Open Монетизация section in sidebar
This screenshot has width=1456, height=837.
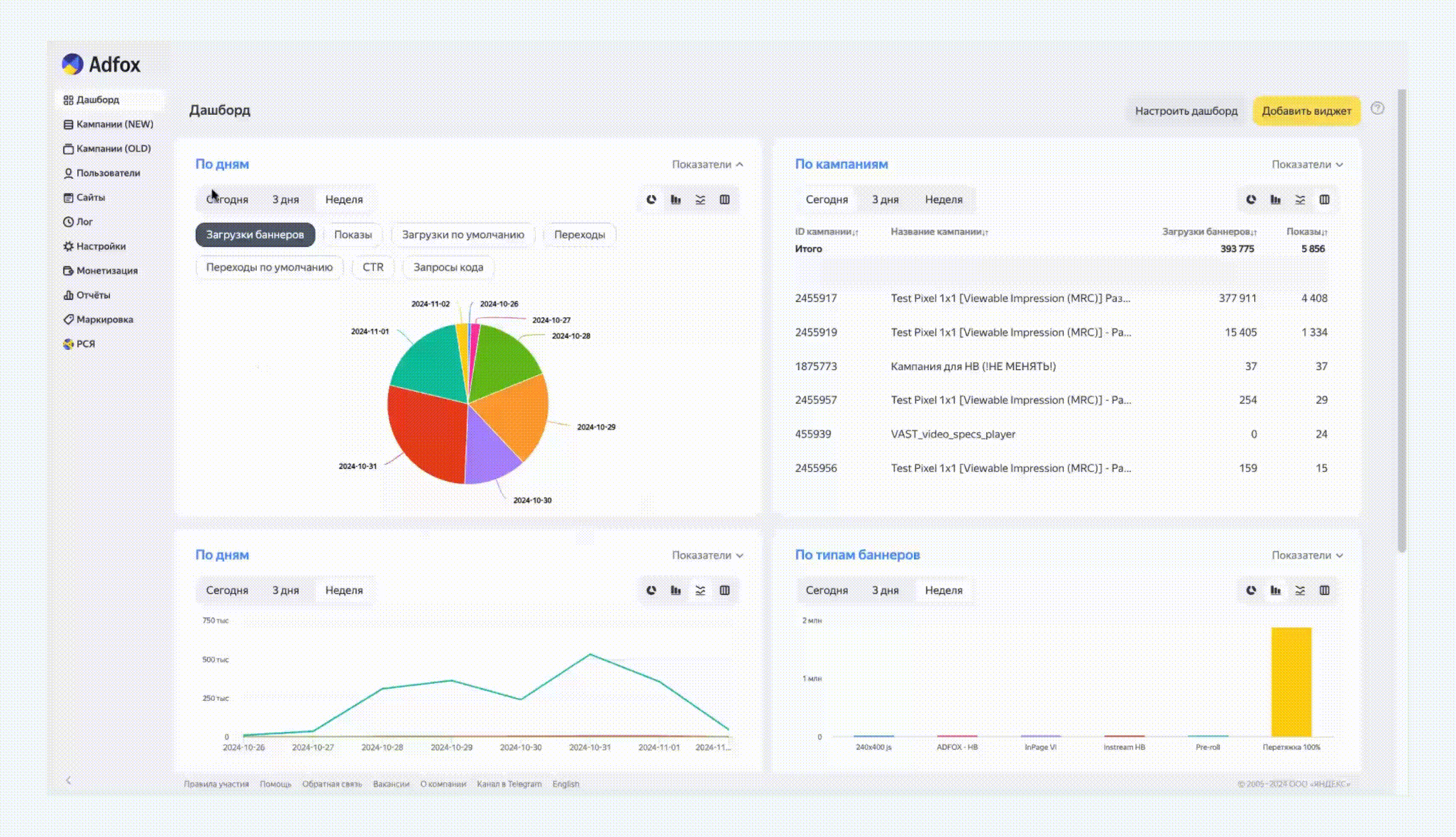coord(106,271)
